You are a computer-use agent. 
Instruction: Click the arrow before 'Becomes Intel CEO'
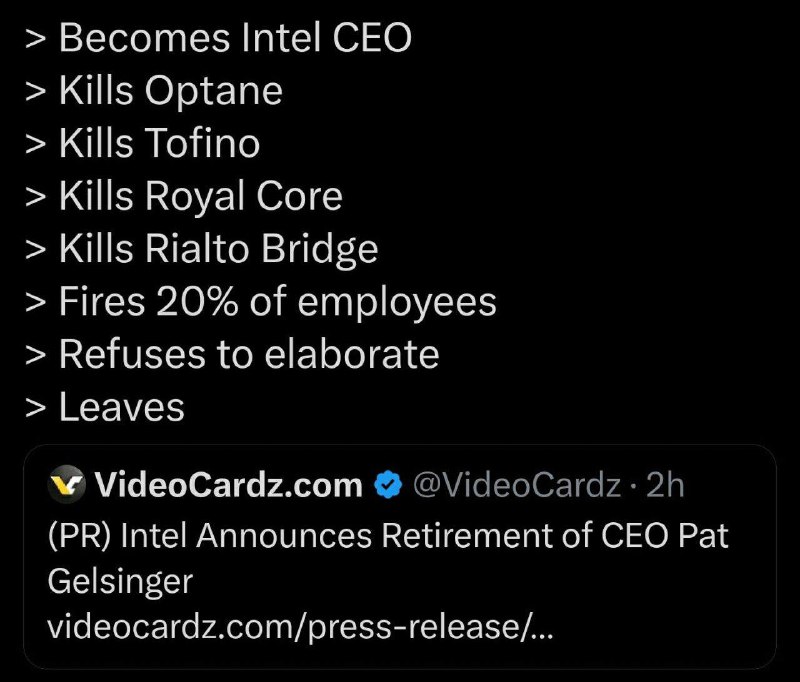click(35, 40)
